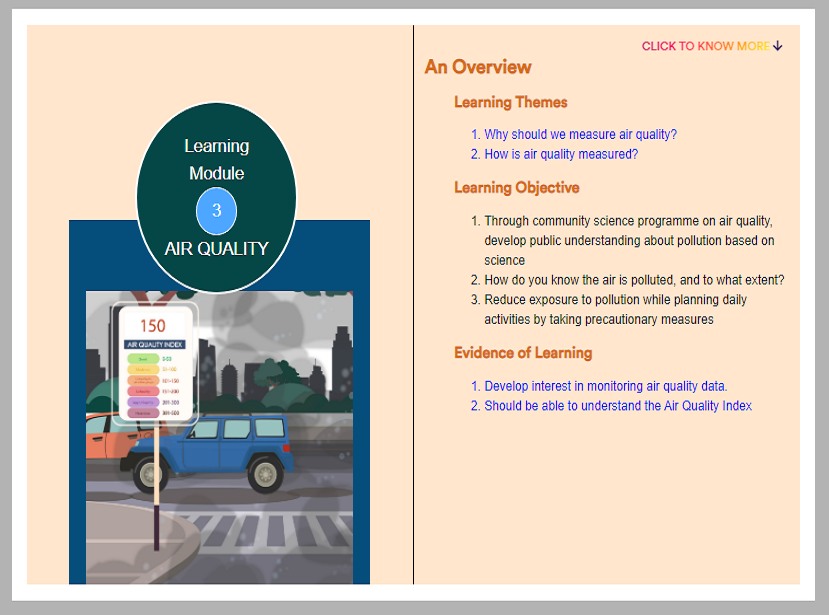Click the zebra crossing in the illustration
The height and width of the screenshot is (615, 829).
click(272, 530)
